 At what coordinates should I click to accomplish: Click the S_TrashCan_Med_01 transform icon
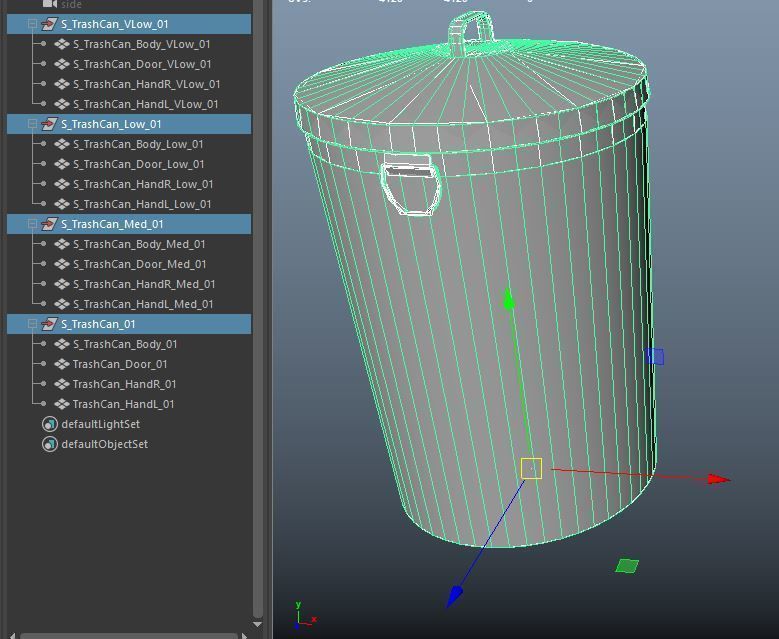pos(49,224)
